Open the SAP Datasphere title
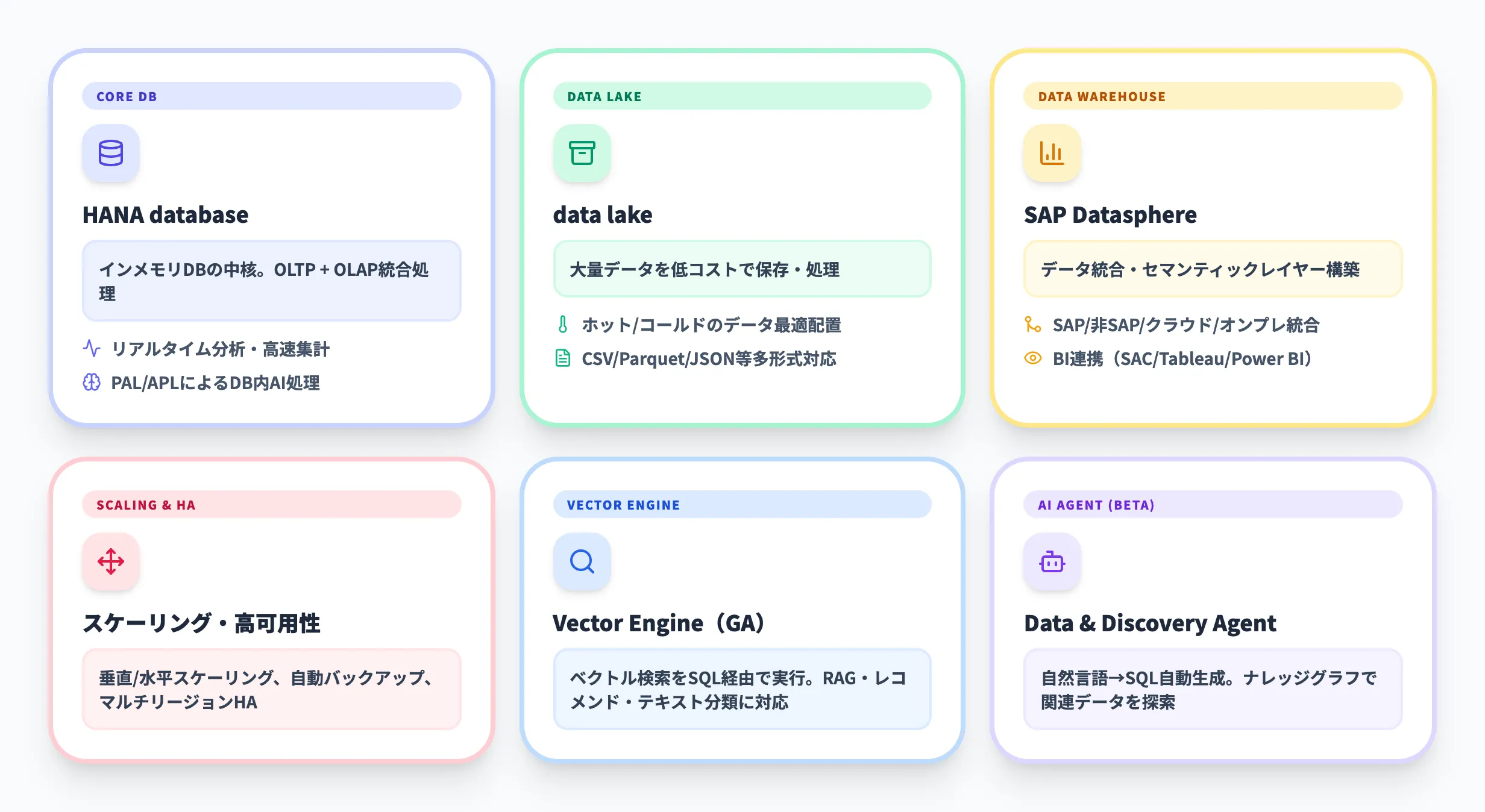1485x812 pixels. point(1111,215)
